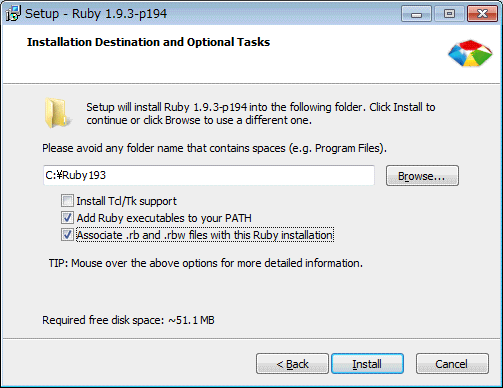The image size is (503, 388).
Task: Uncheck Associate .rb and .rbw files option
Action: pyautogui.click(x=67, y=235)
